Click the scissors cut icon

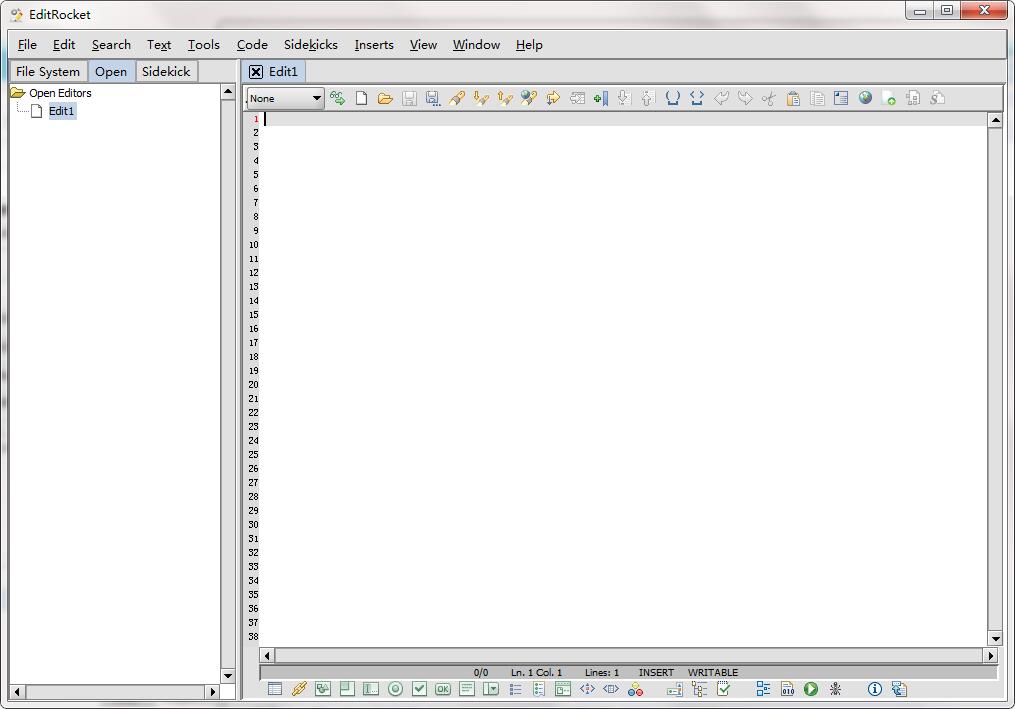[768, 98]
